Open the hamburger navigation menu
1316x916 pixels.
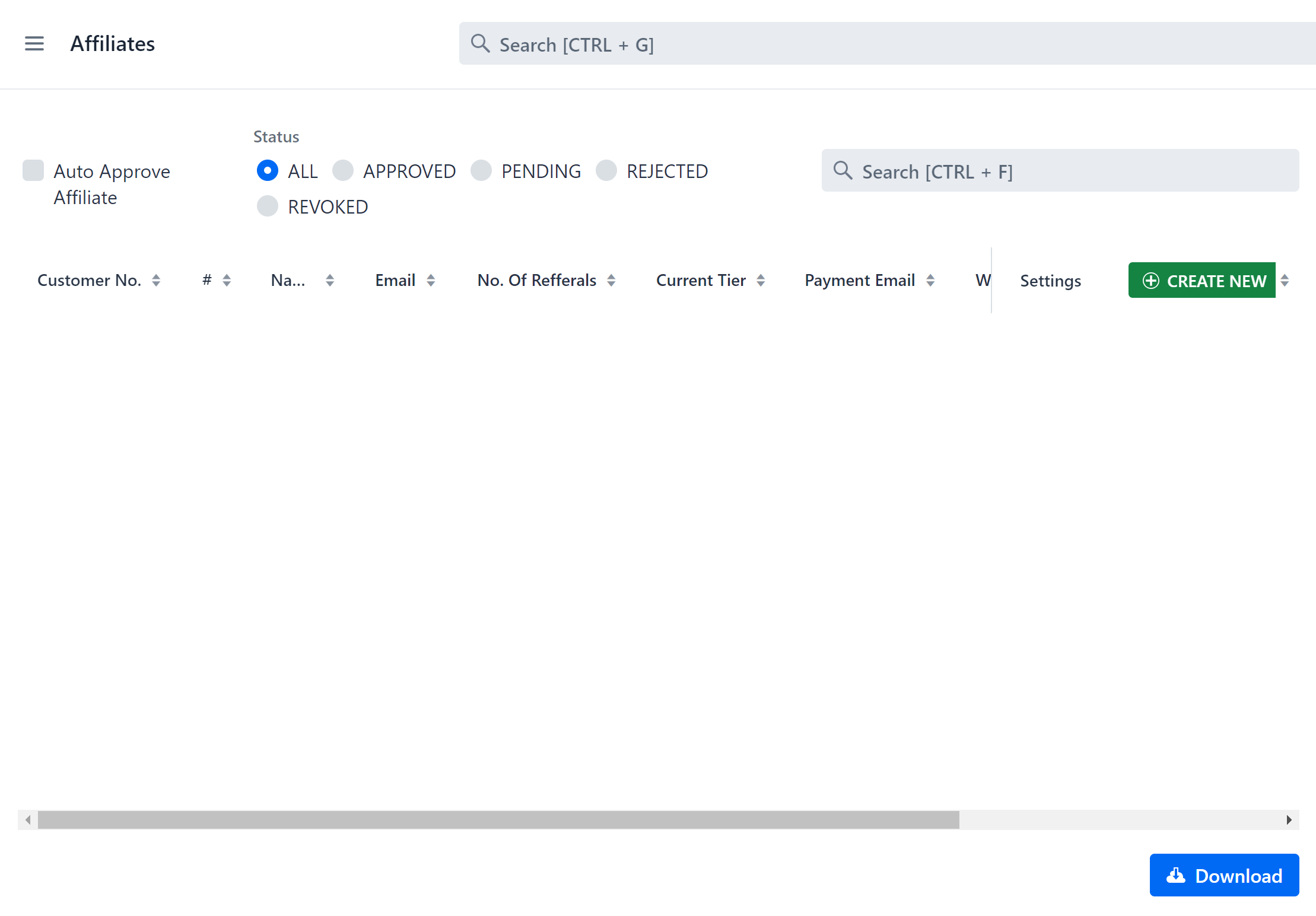coord(34,43)
